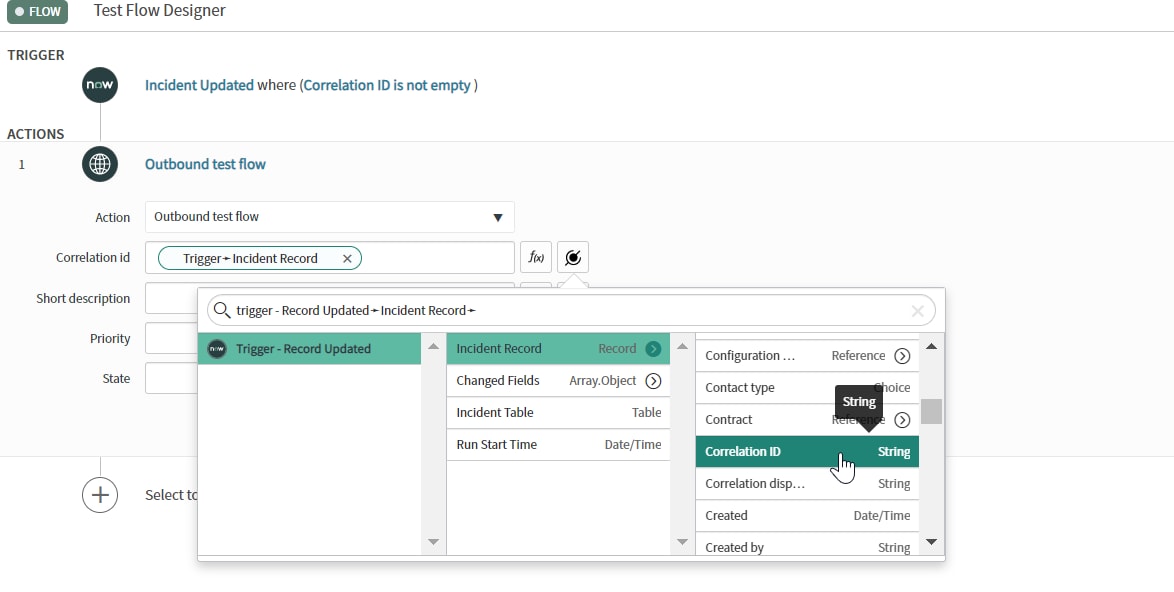Image resolution: width=1174 pixels, height=592 pixels.
Task: Select Trigger - Record Updated in the left column
Action: [x=310, y=349]
